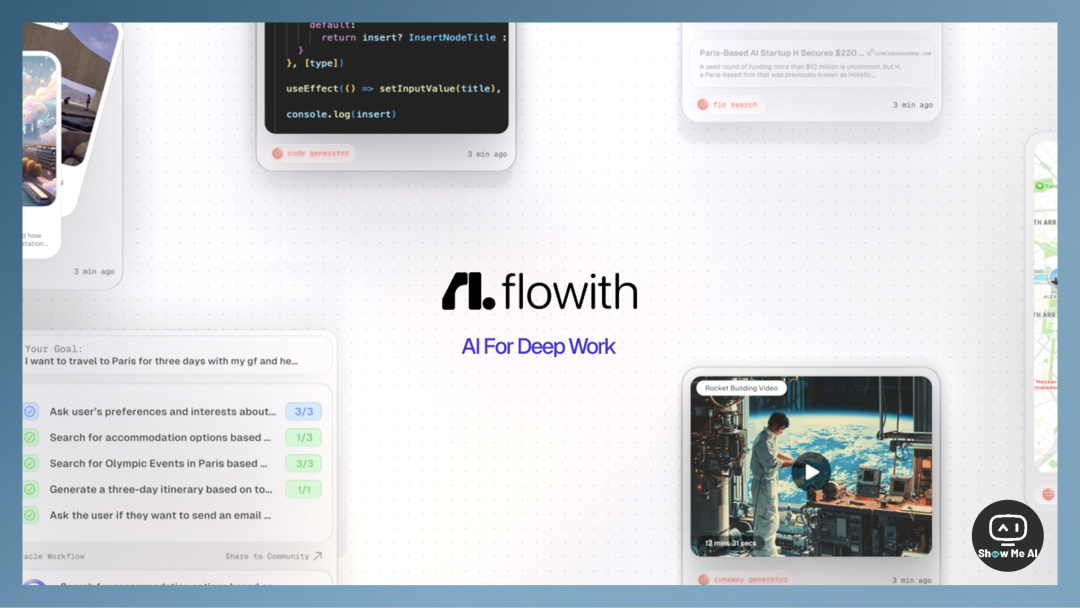Click '12 mins 31 secs' video duration
Viewport: 1080px width, 608px height.
pos(730,543)
